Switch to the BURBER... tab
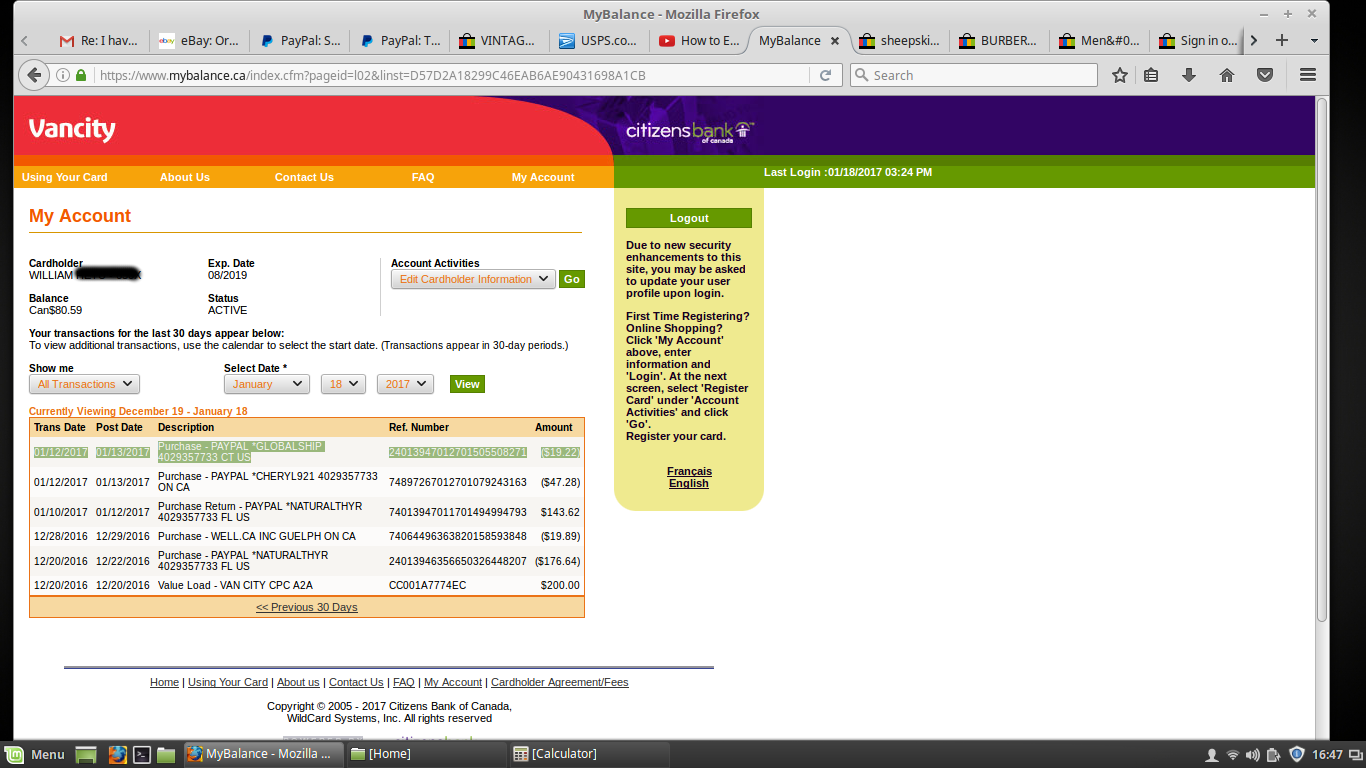 [x=998, y=41]
